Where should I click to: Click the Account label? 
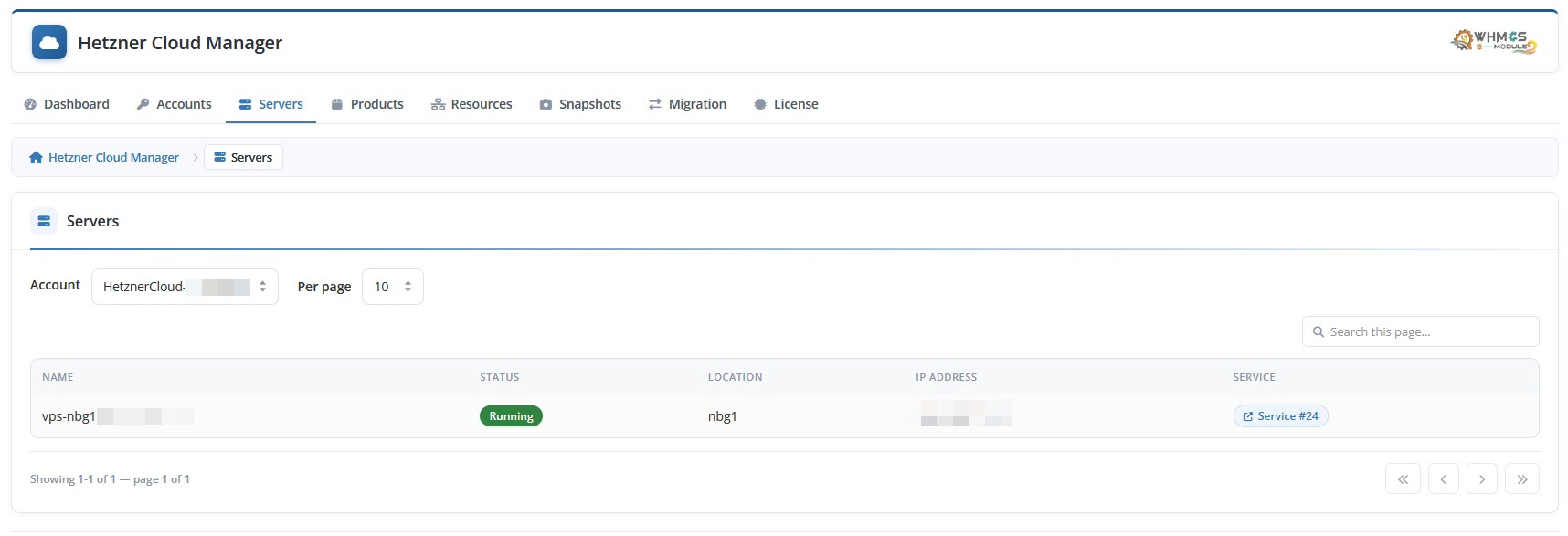coord(55,285)
